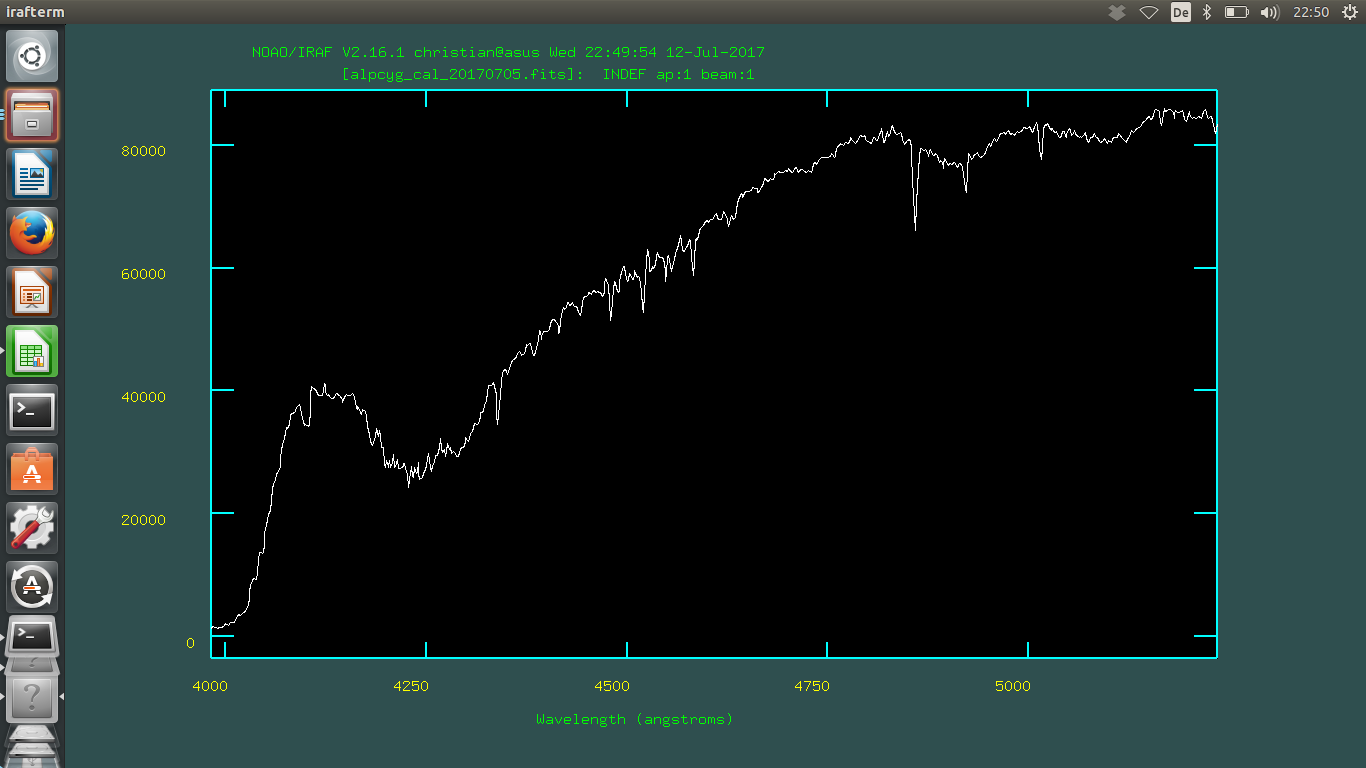Open the De keyboard layout menu

(x=1181, y=12)
